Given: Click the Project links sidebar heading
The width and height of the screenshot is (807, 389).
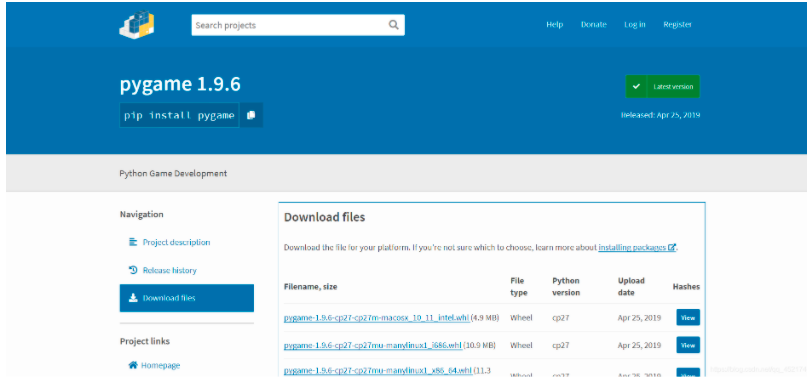Looking at the screenshot, I should pyautogui.click(x=145, y=341).
